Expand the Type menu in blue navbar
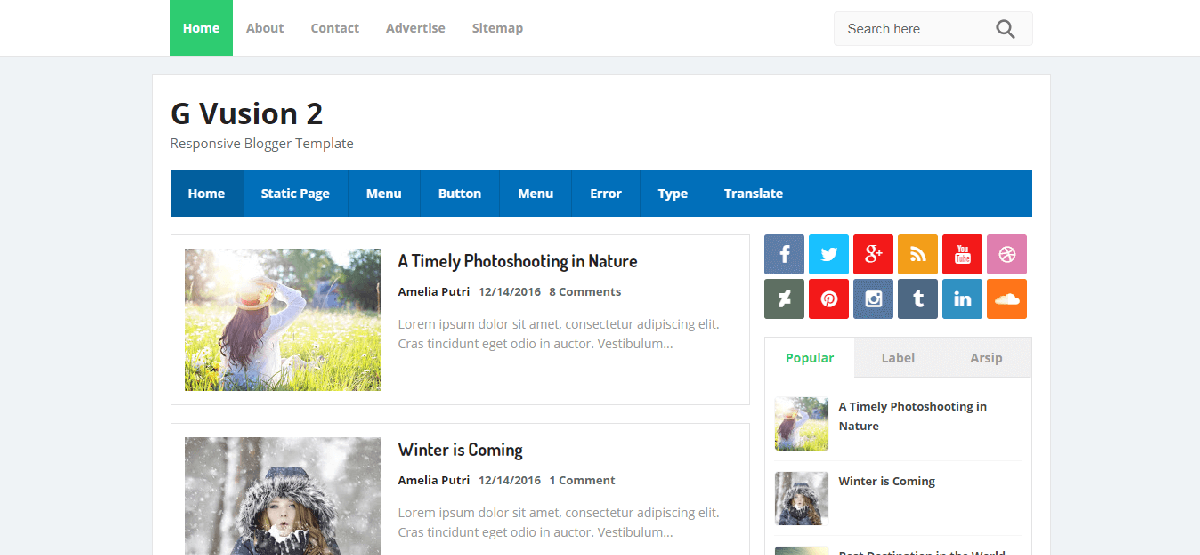Screen dimensions: 1200x555 (x=673, y=194)
